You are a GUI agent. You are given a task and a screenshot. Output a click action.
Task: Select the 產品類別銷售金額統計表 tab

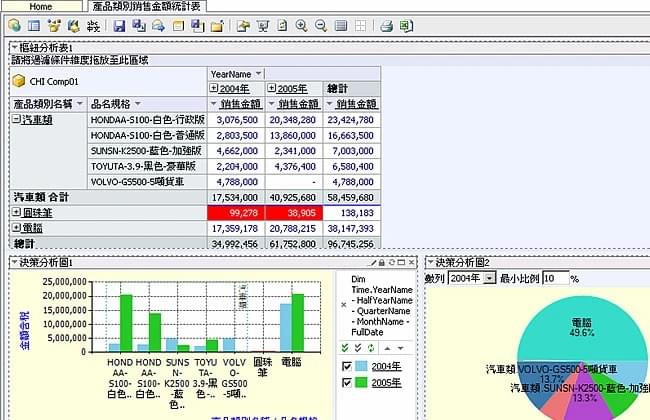coord(146,6)
